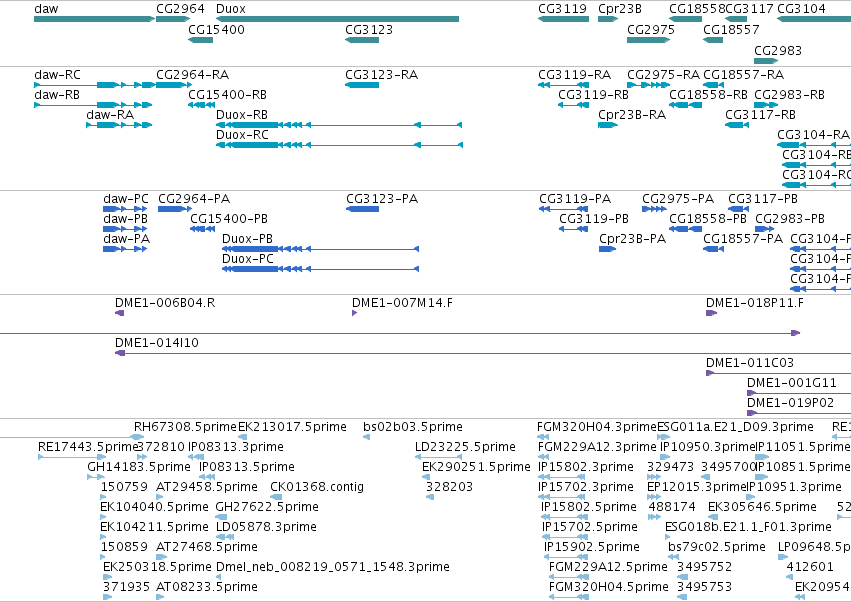Select the CG2964 gene label
Viewport: 851px width, 602px height.
(x=180, y=9)
